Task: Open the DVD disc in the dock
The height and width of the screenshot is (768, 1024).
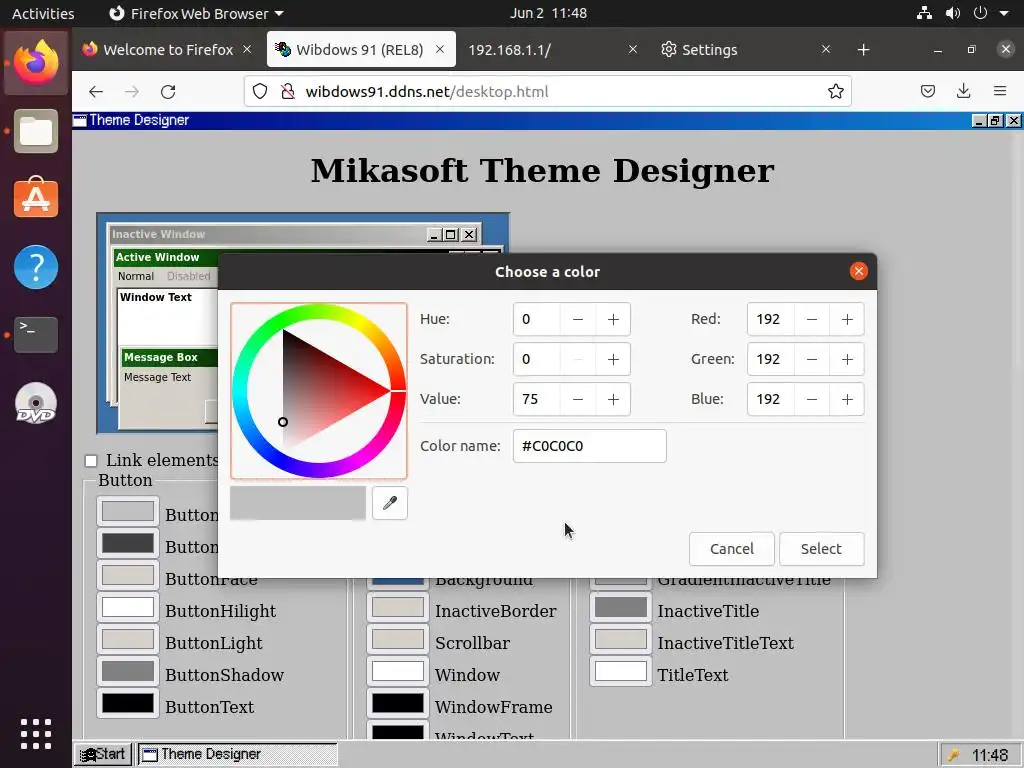Action: (36, 403)
